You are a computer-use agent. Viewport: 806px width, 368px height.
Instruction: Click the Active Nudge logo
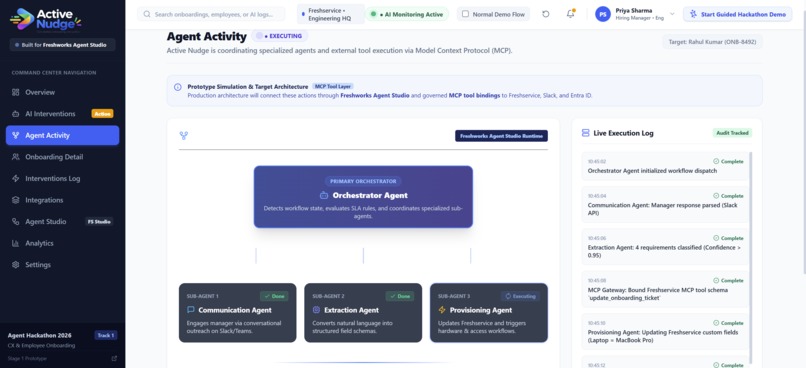(x=45, y=20)
